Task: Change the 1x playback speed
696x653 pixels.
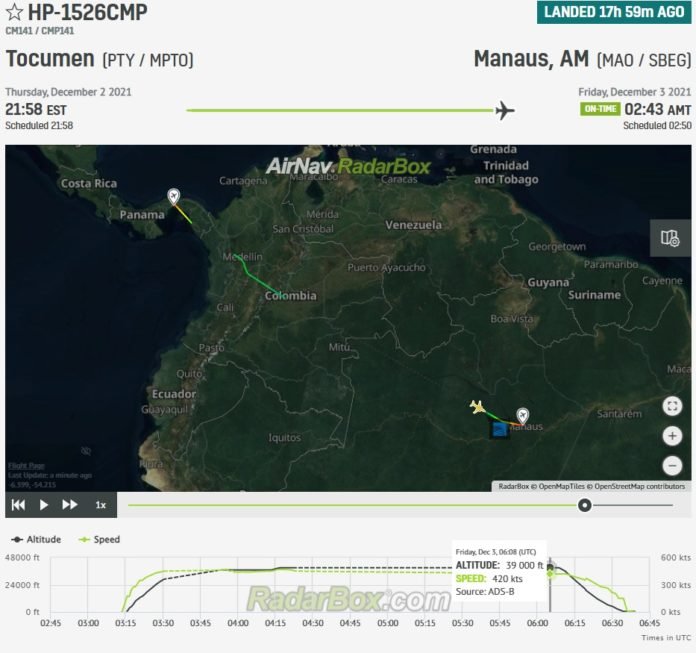Action: 101,505
